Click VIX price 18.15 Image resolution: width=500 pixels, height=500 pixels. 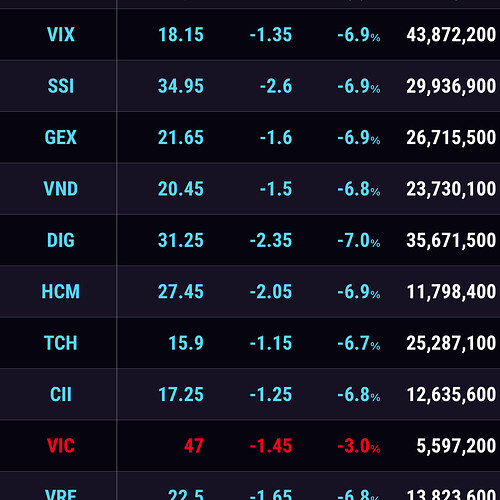coord(181,35)
